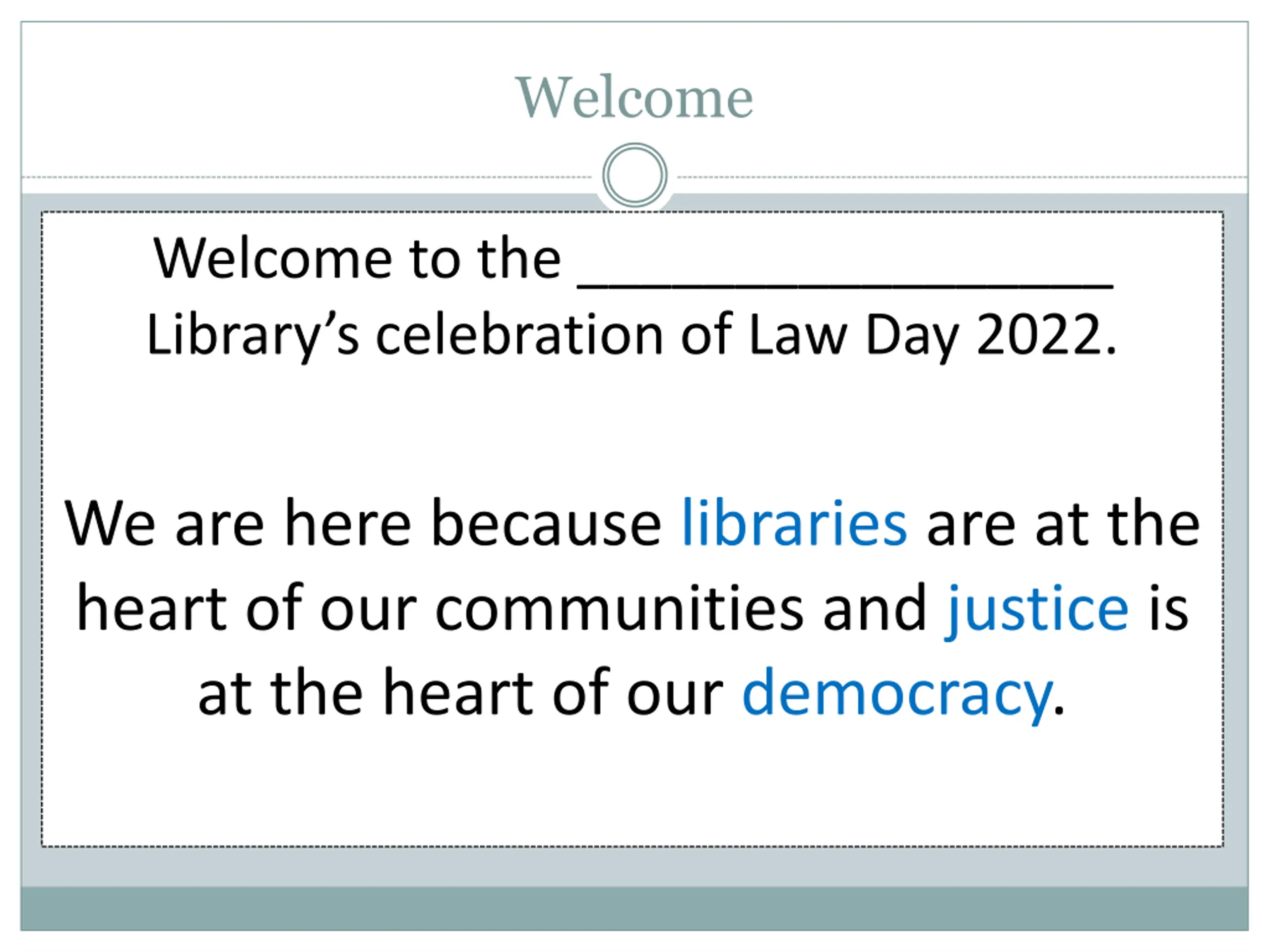Click the "Welcome to the" text
This screenshot has height=952, width=1270.
click(x=357, y=258)
